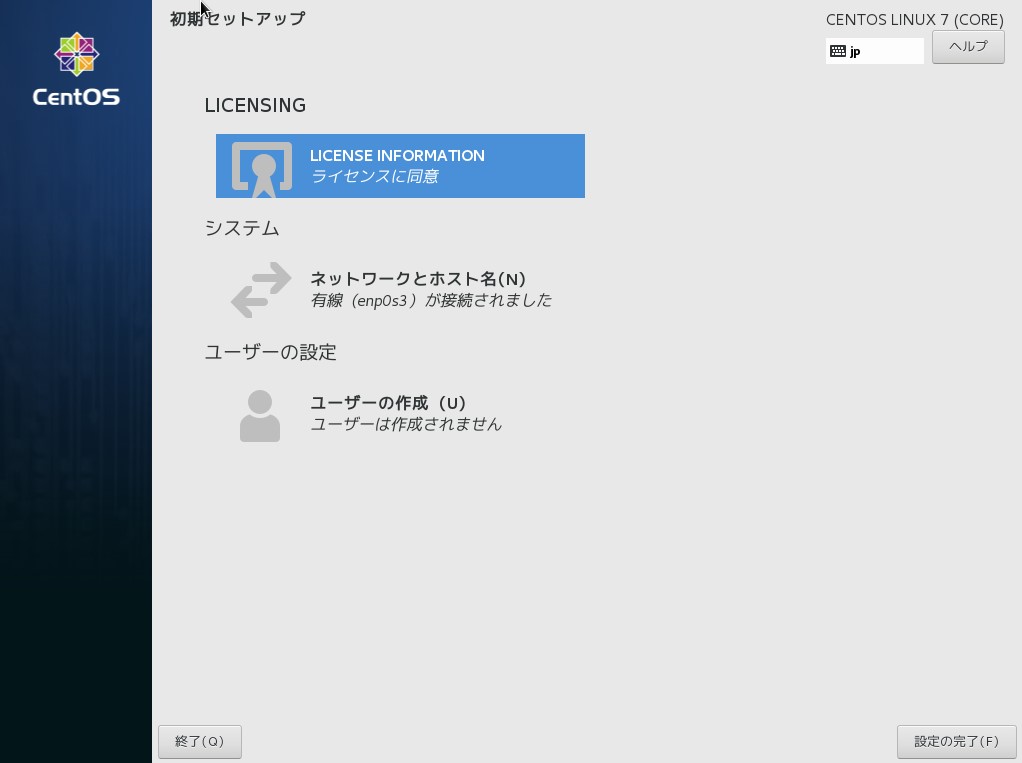
Task: Click the jp keyboard layout field
Action: coord(884,51)
